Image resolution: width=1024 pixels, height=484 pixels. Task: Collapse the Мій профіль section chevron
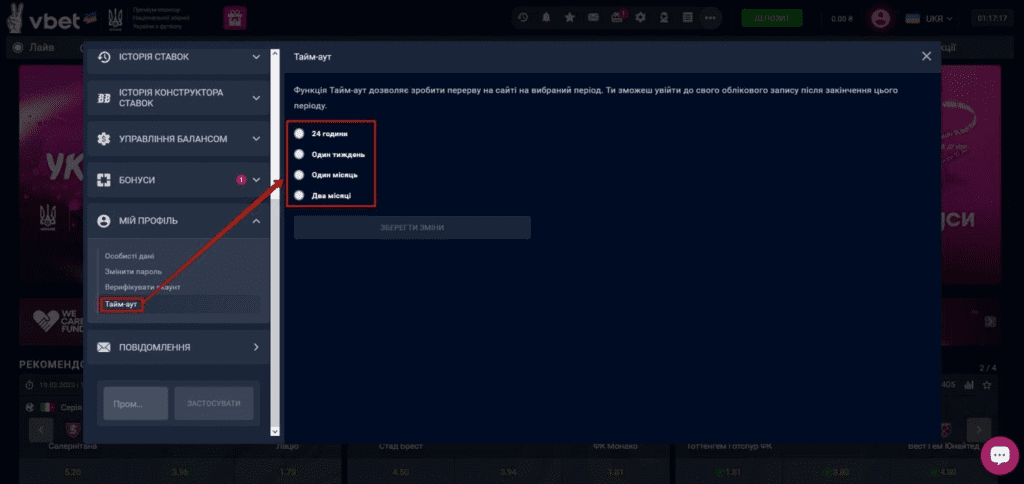pyautogui.click(x=256, y=221)
